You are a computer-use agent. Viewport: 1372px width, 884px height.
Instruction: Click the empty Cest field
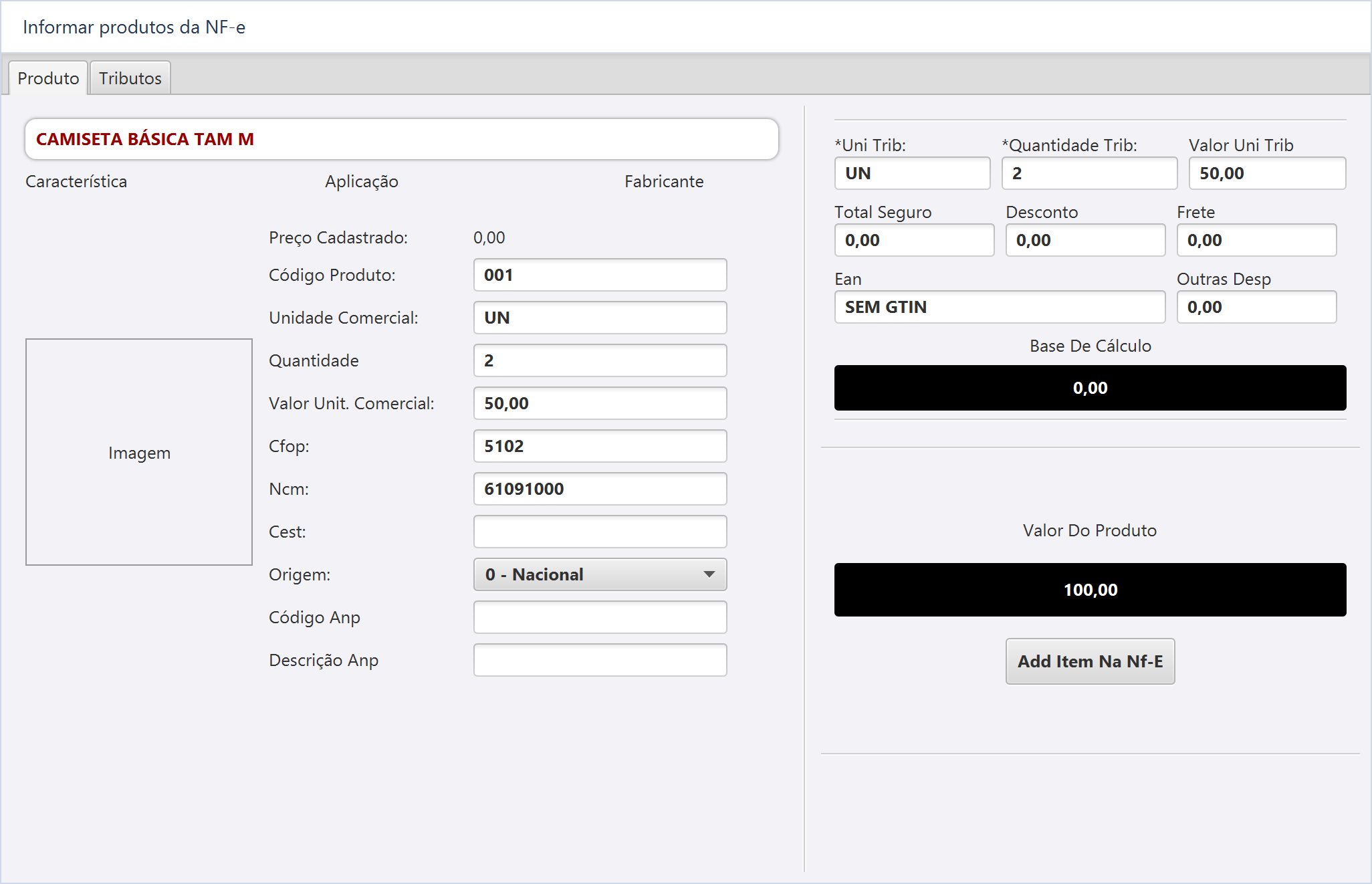point(600,532)
